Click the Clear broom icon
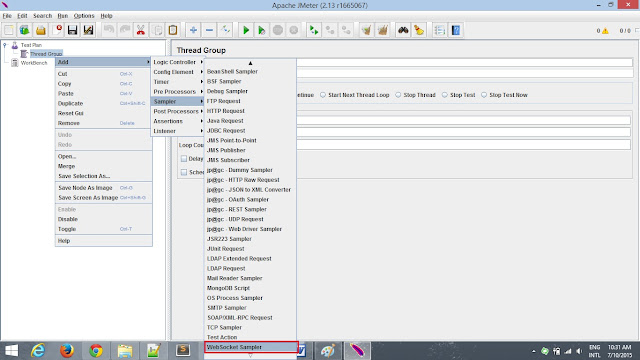Screen dimensions: 640x360 367,30
